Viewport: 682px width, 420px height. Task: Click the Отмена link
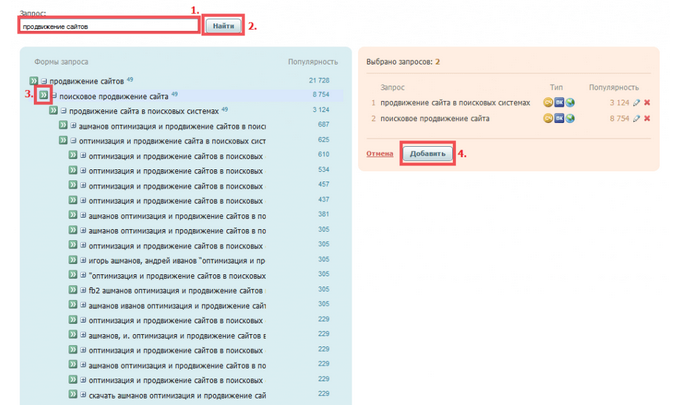coord(380,153)
